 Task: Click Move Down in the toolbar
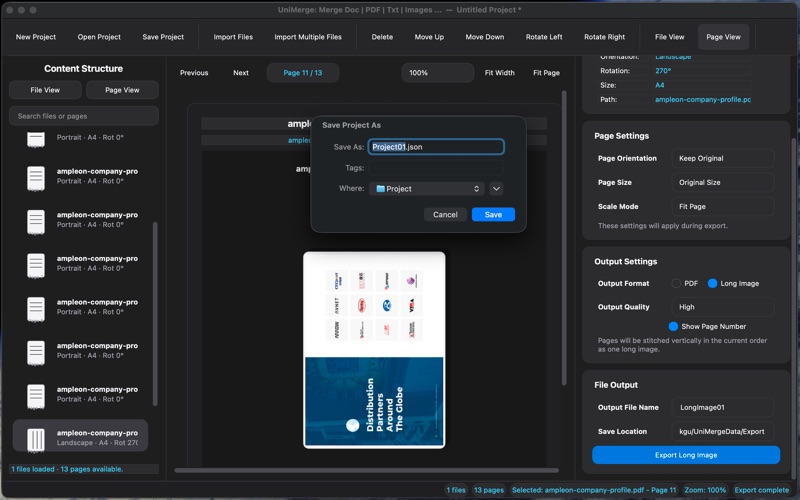coord(485,37)
